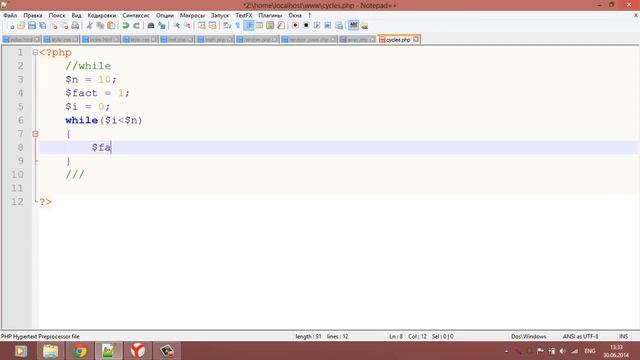The width and height of the screenshot is (640, 360).
Task: Click the 'while($i<$n)' code line
Action: pyautogui.click(x=104, y=120)
